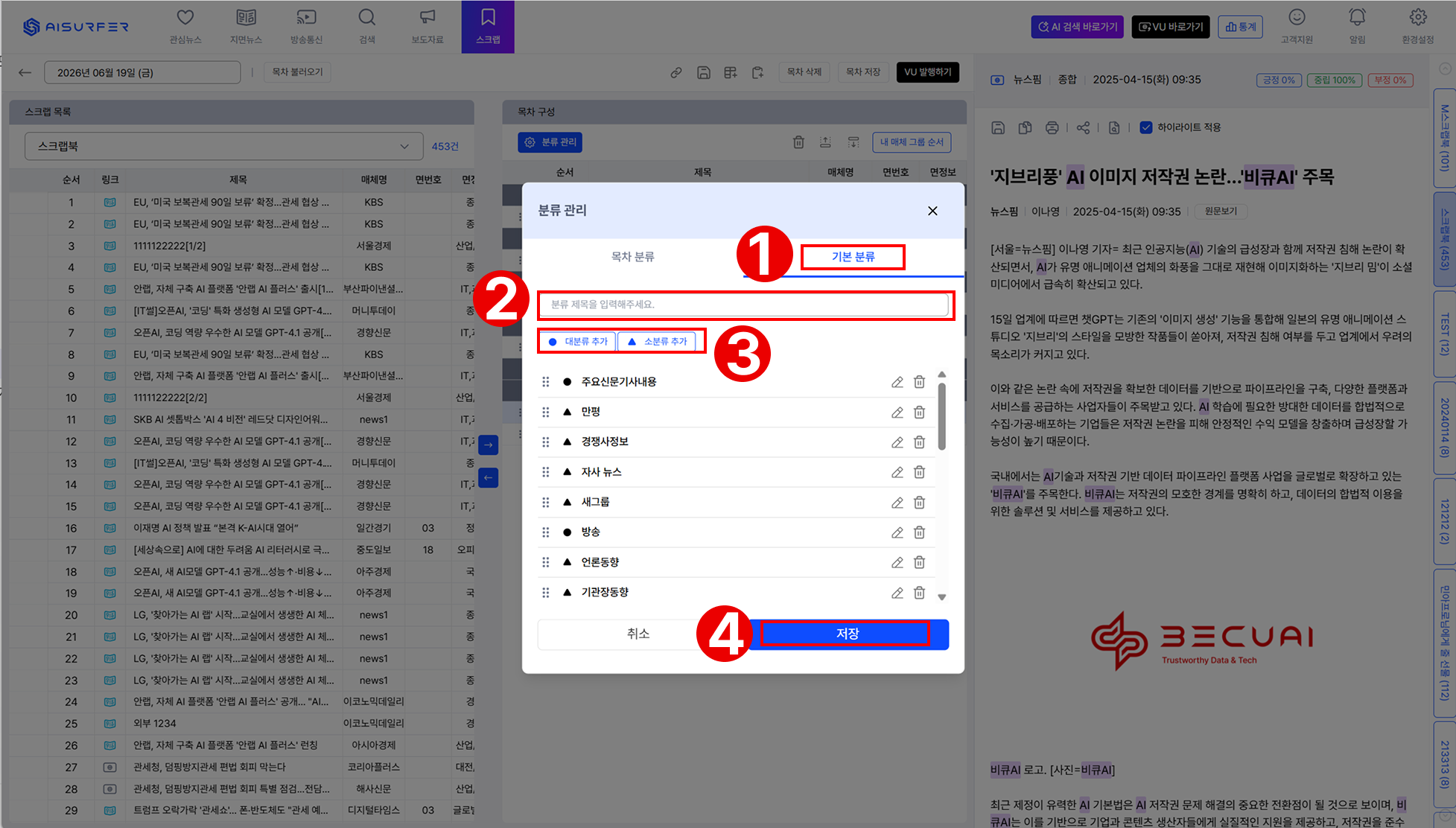This screenshot has height=828, width=1456.
Task: Switch to 기본 분류 tab
Action: pyautogui.click(x=853, y=257)
